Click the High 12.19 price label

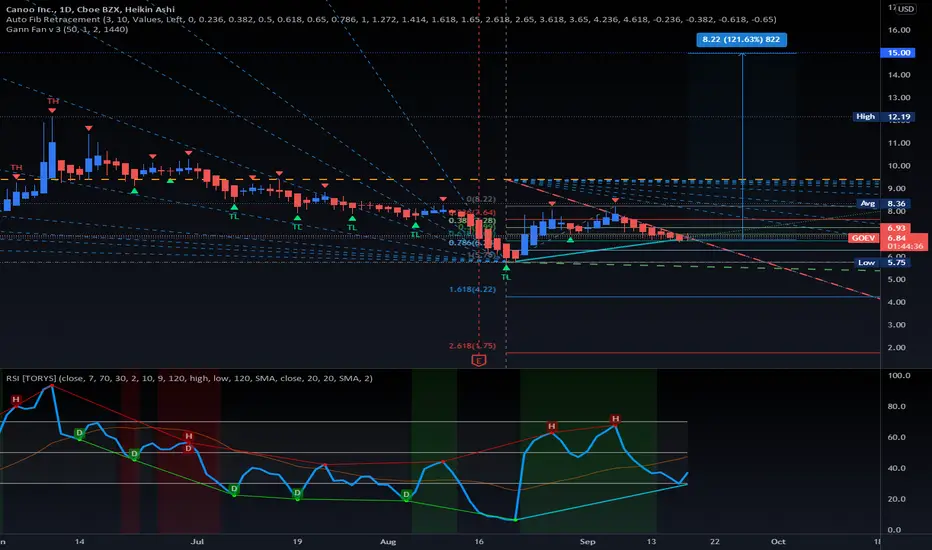pyautogui.click(x=883, y=117)
